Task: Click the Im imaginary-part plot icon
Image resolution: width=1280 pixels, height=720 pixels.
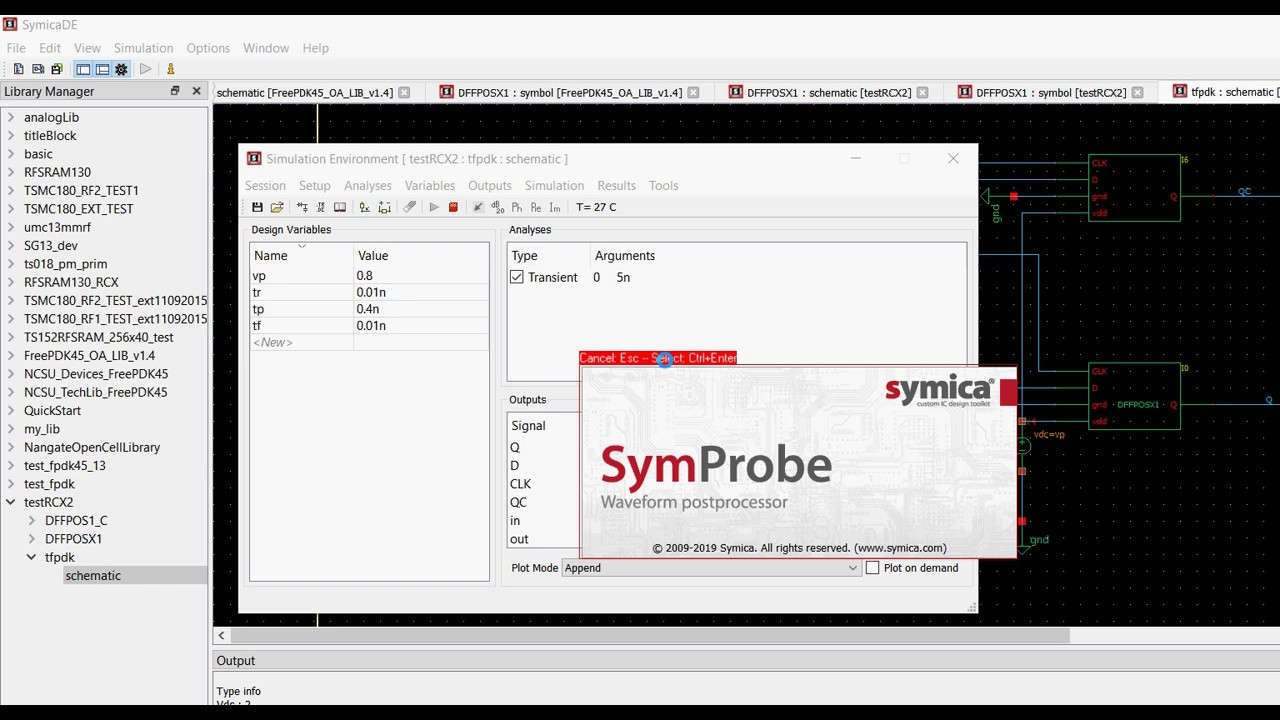Action: [555, 207]
